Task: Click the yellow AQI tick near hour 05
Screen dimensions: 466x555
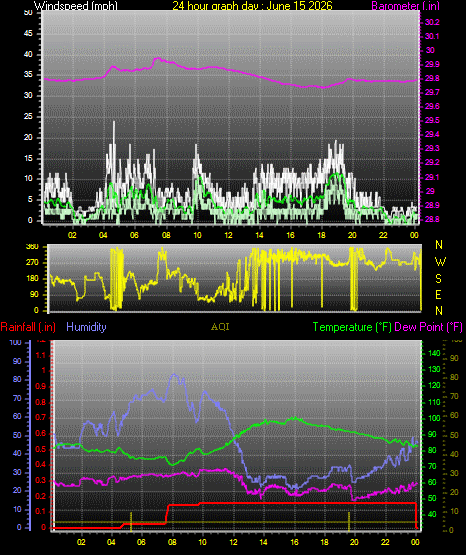Action: [x=131, y=521]
